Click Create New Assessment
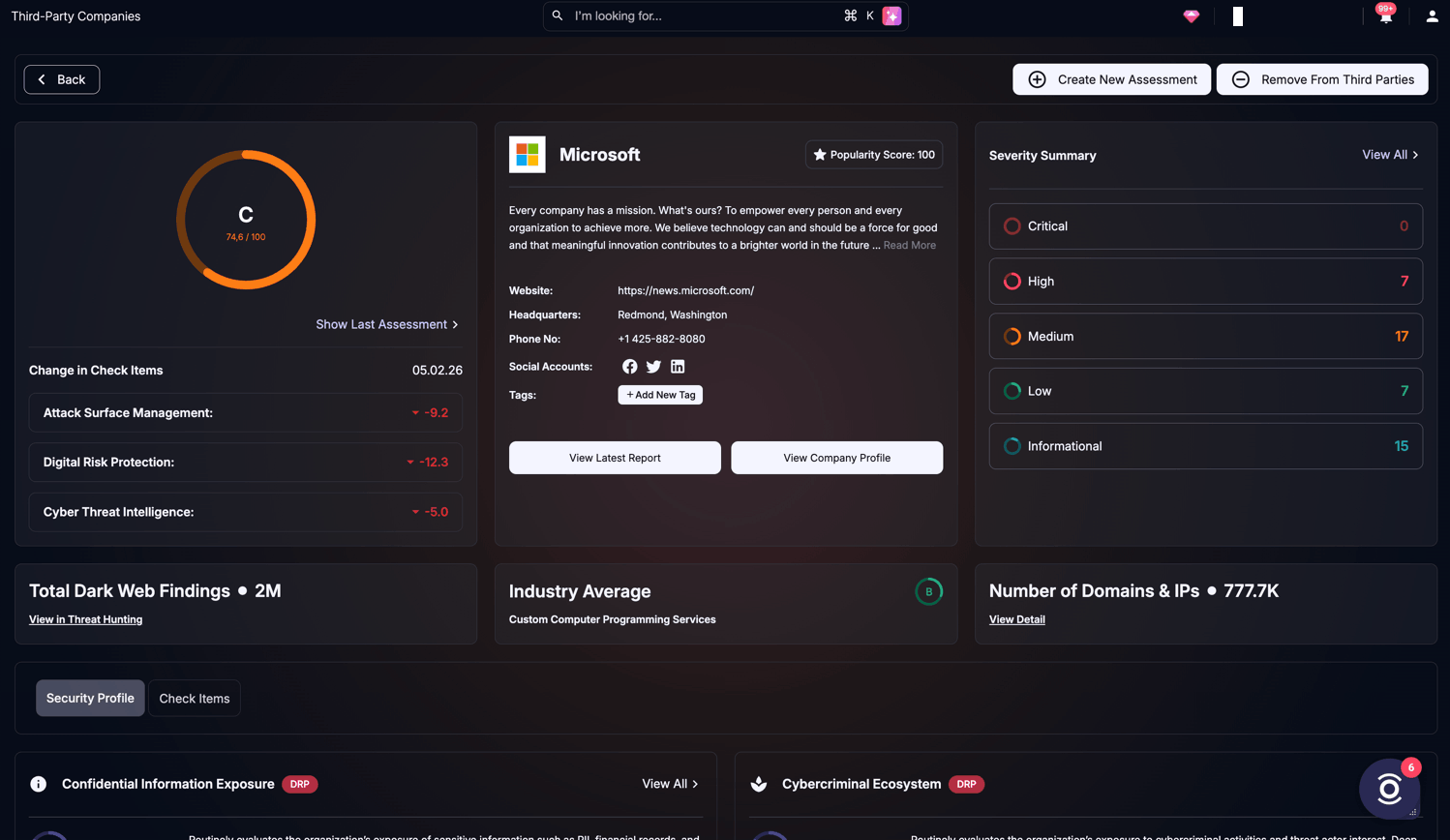The height and width of the screenshot is (840, 1450). (1111, 79)
